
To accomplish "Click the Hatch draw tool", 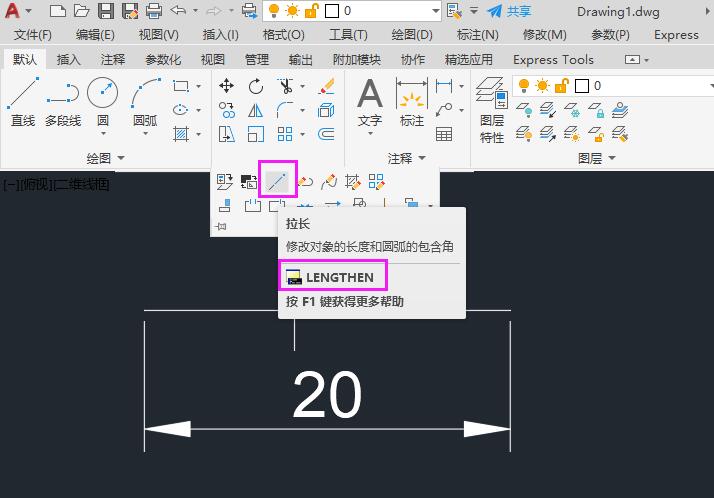I will click(x=181, y=134).
